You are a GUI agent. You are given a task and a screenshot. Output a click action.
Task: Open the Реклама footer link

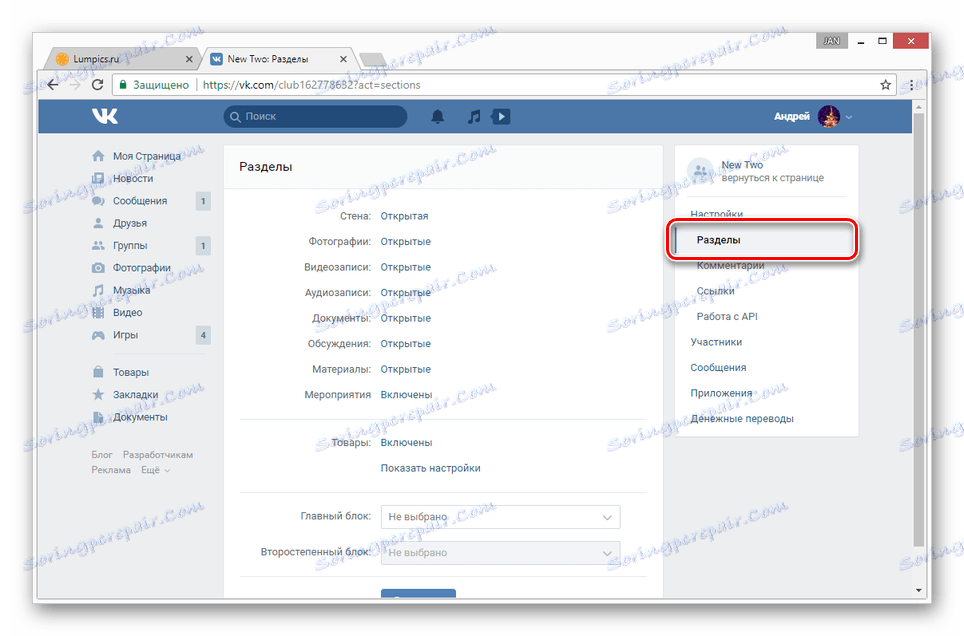(x=111, y=470)
